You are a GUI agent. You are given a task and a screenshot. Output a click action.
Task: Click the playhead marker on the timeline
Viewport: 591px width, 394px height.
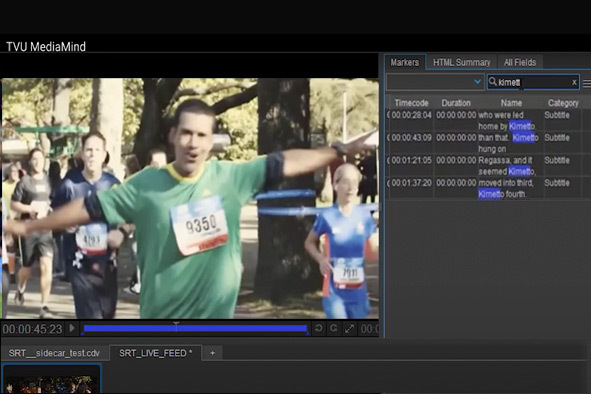point(176,326)
